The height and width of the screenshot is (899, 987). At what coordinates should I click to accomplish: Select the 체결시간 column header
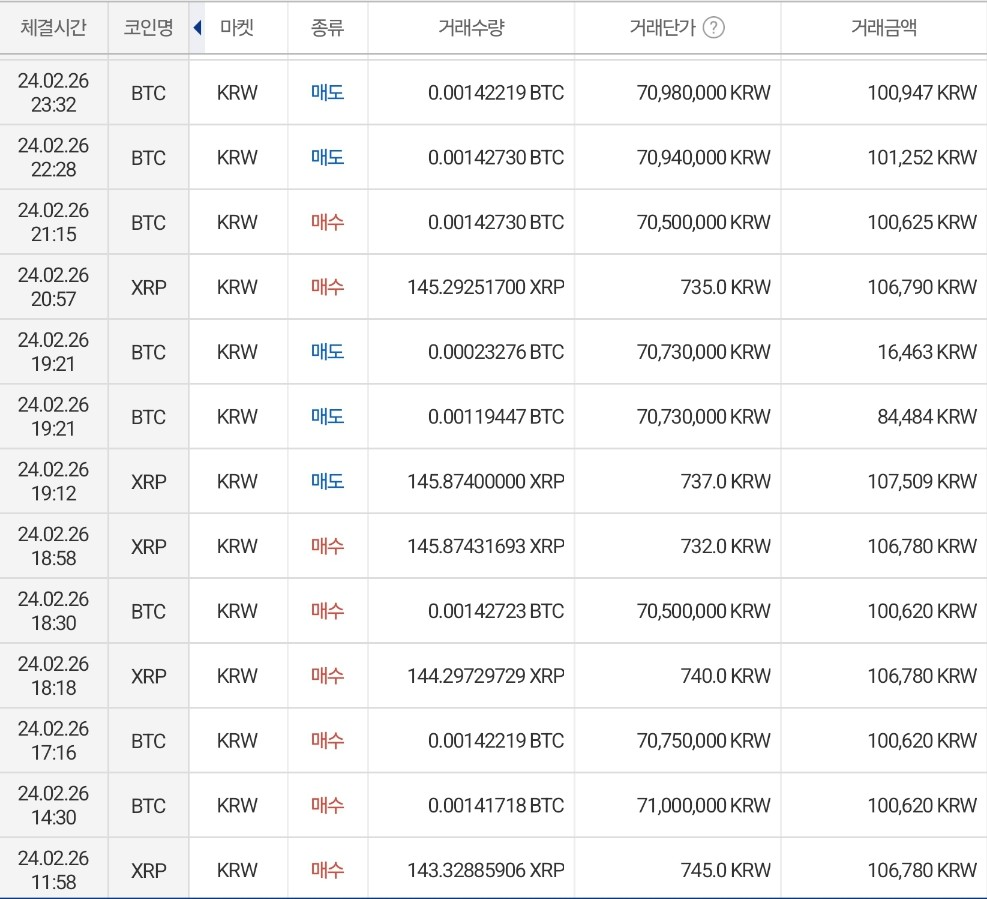54,28
